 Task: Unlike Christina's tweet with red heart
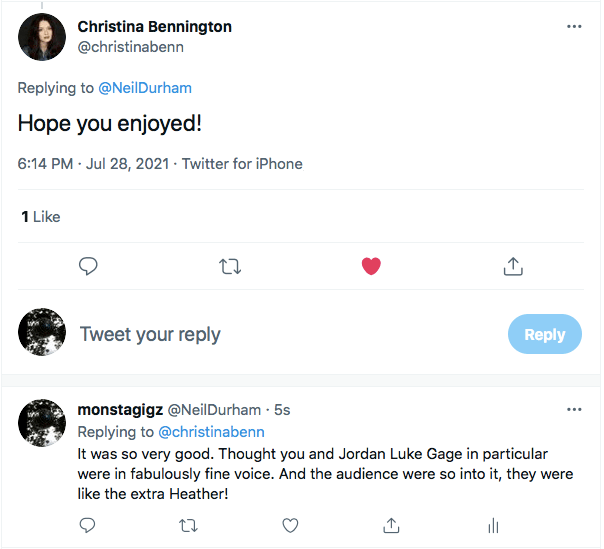(x=371, y=266)
